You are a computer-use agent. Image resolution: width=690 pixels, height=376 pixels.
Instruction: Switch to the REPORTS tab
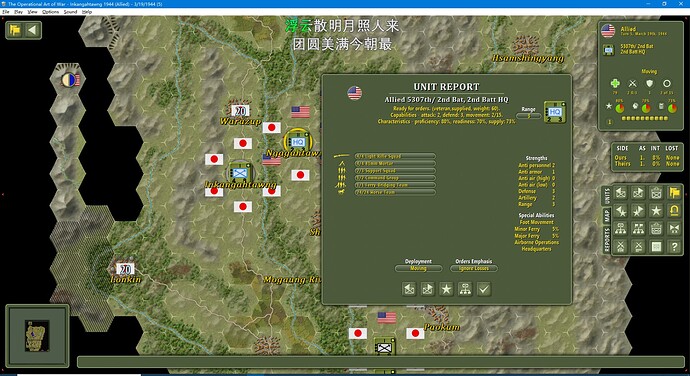coord(607,240)
